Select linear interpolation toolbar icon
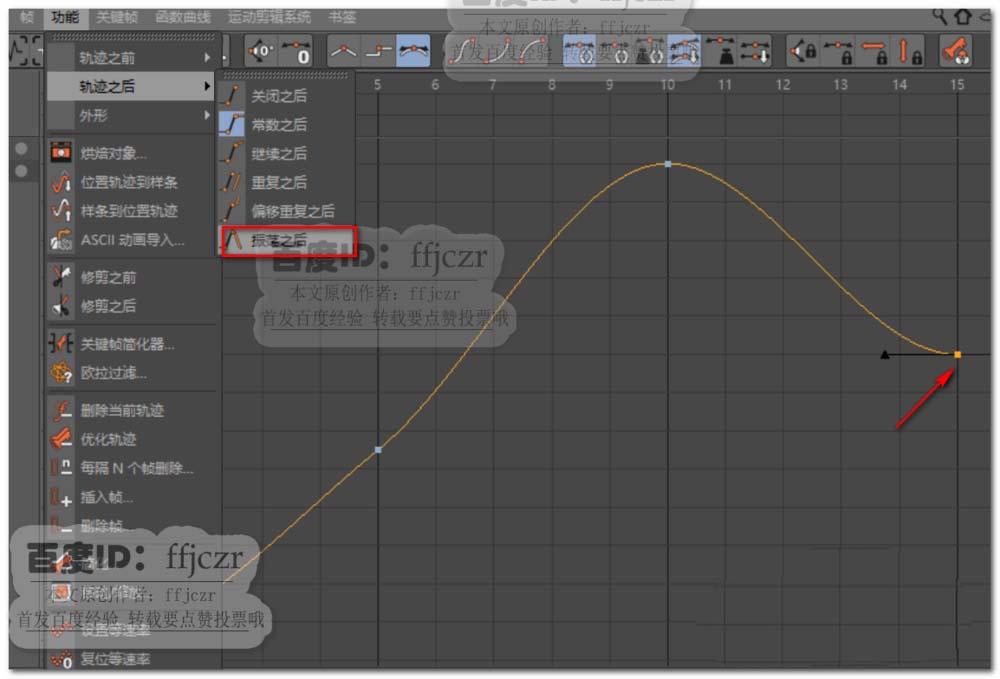Screen dimensions: 1000x679 pyautogui.click(x=343, y=51)
